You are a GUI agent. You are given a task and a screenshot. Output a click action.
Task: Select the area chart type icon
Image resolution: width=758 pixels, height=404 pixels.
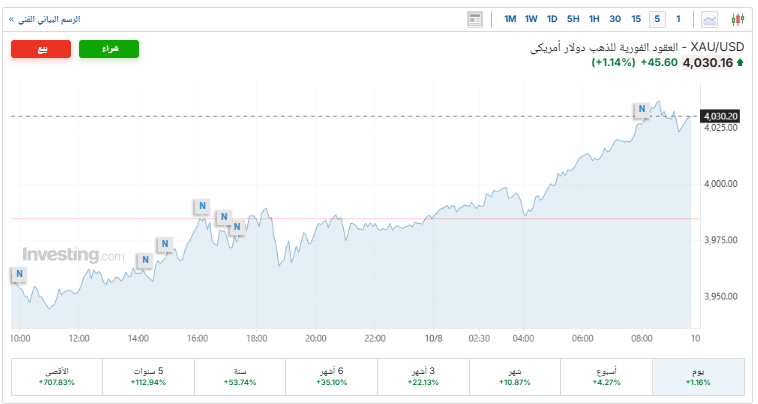(x=710, y=19)
